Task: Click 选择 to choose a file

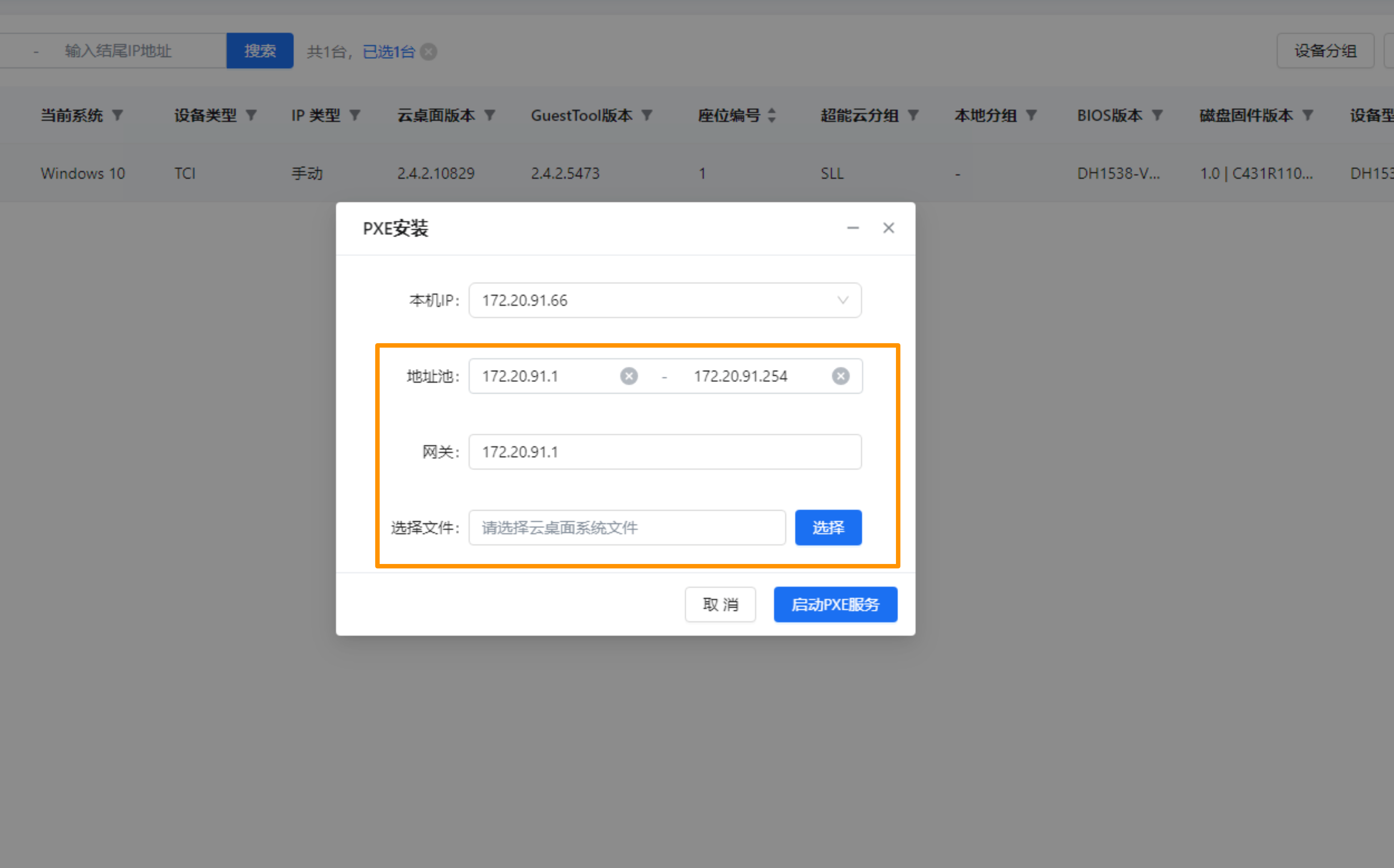Action: [827, 527]
